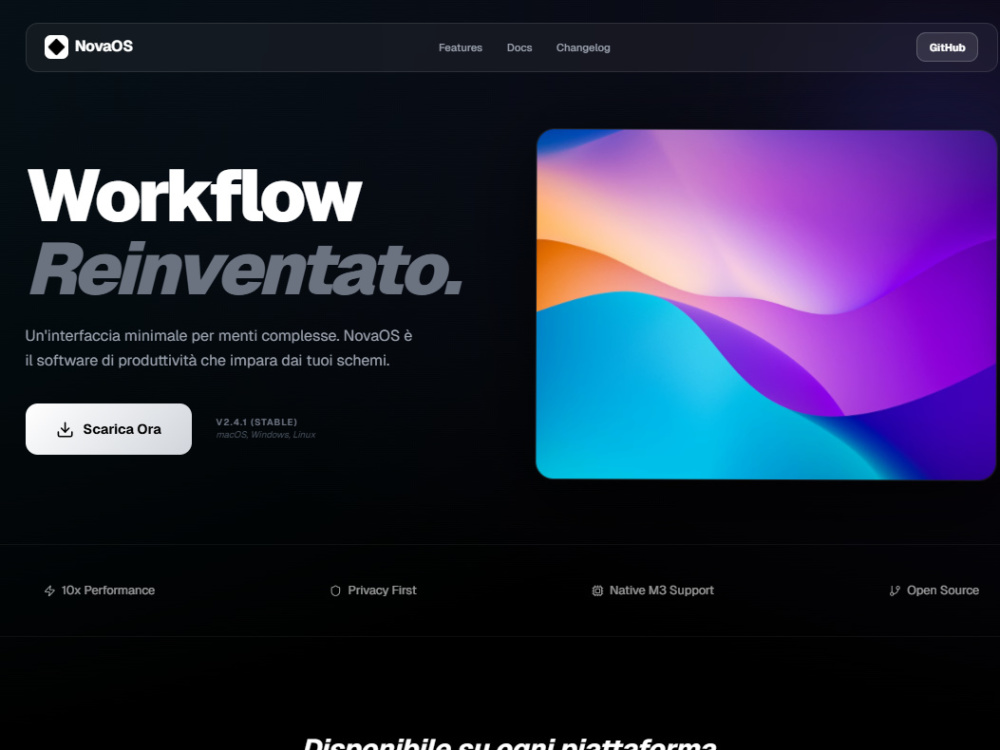
Task: Click the Privacy First label
Action: pos(382,591)
